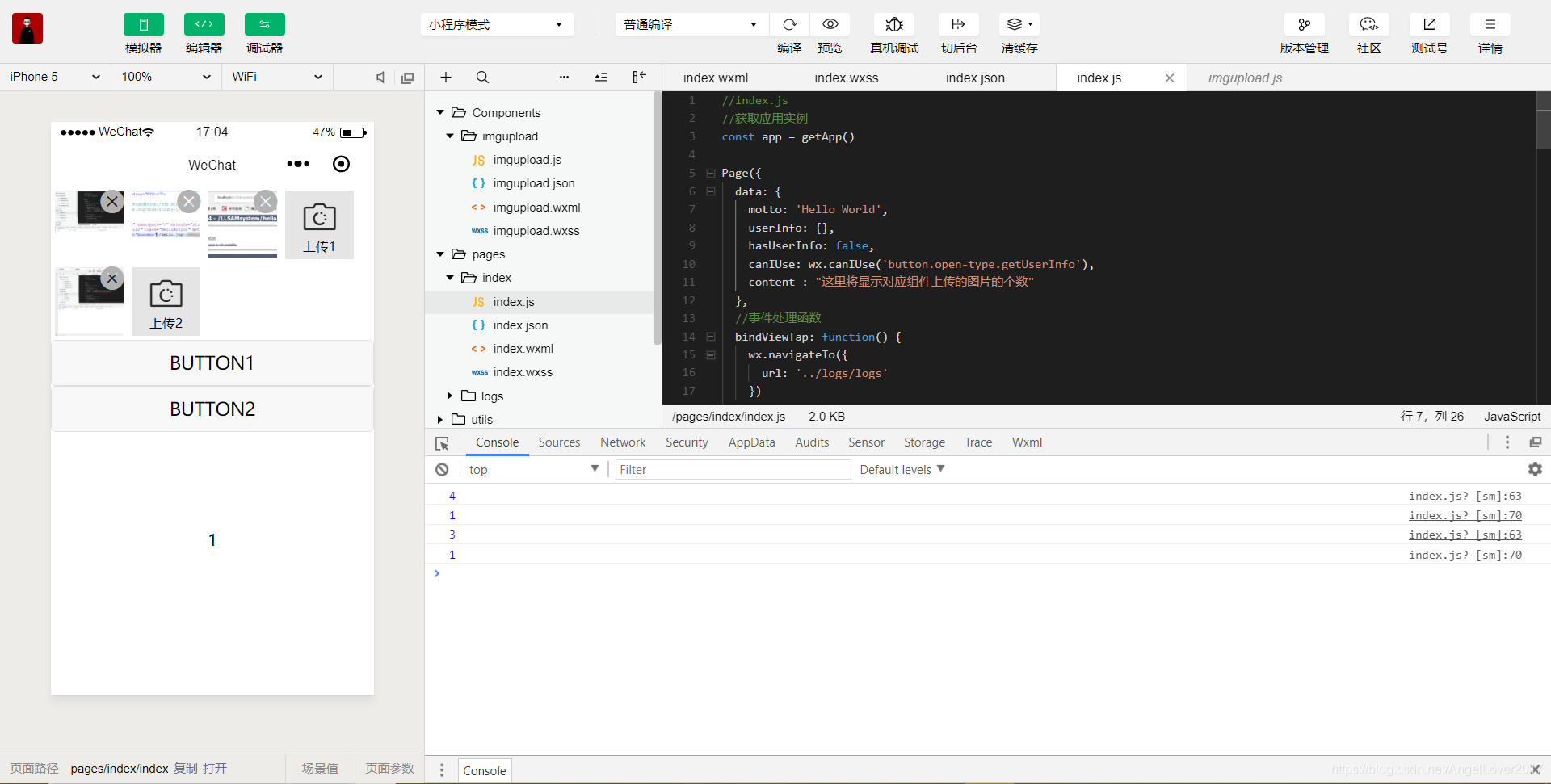Change the 100% zoom dropdown

(166, 77)
